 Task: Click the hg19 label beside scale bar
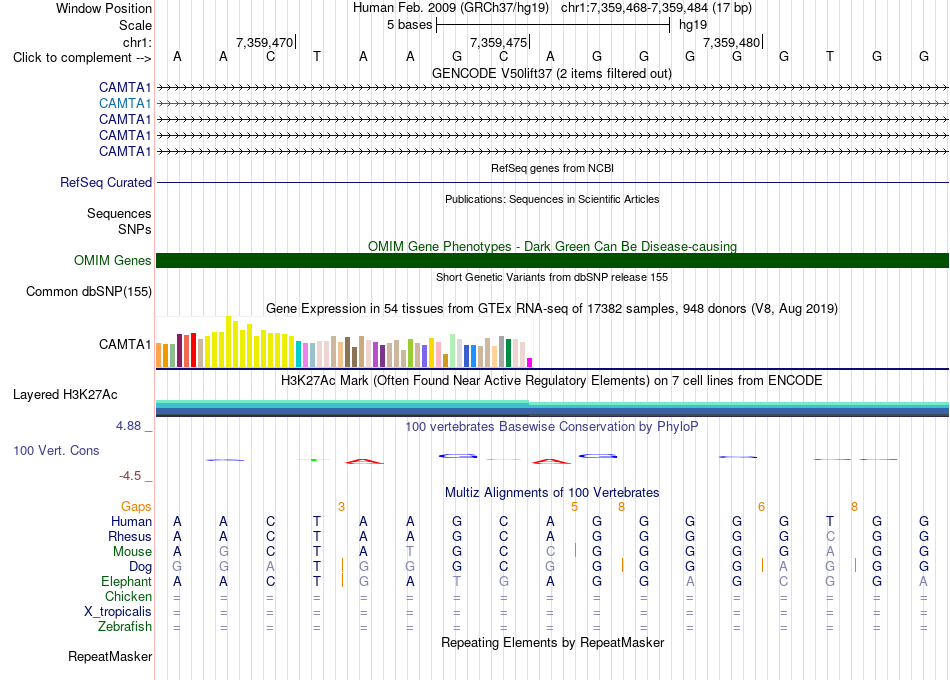[x=693, y=25]
